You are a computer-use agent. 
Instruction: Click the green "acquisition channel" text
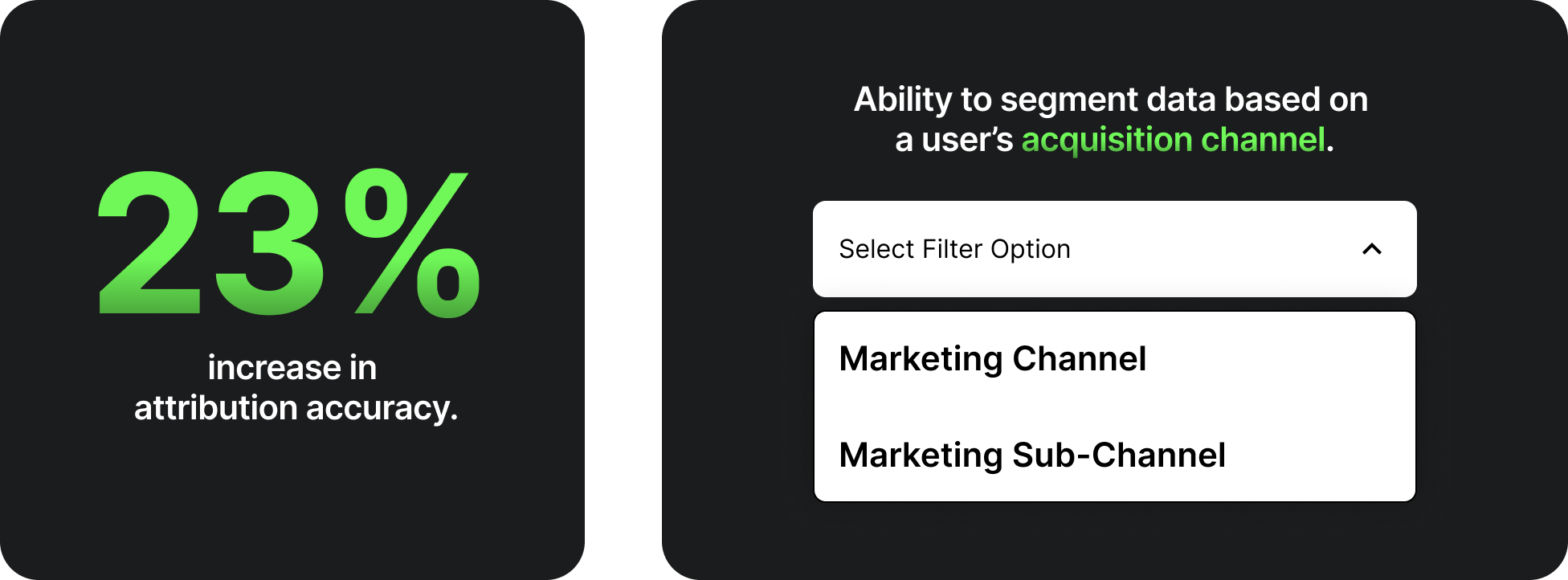[1173, 140]
